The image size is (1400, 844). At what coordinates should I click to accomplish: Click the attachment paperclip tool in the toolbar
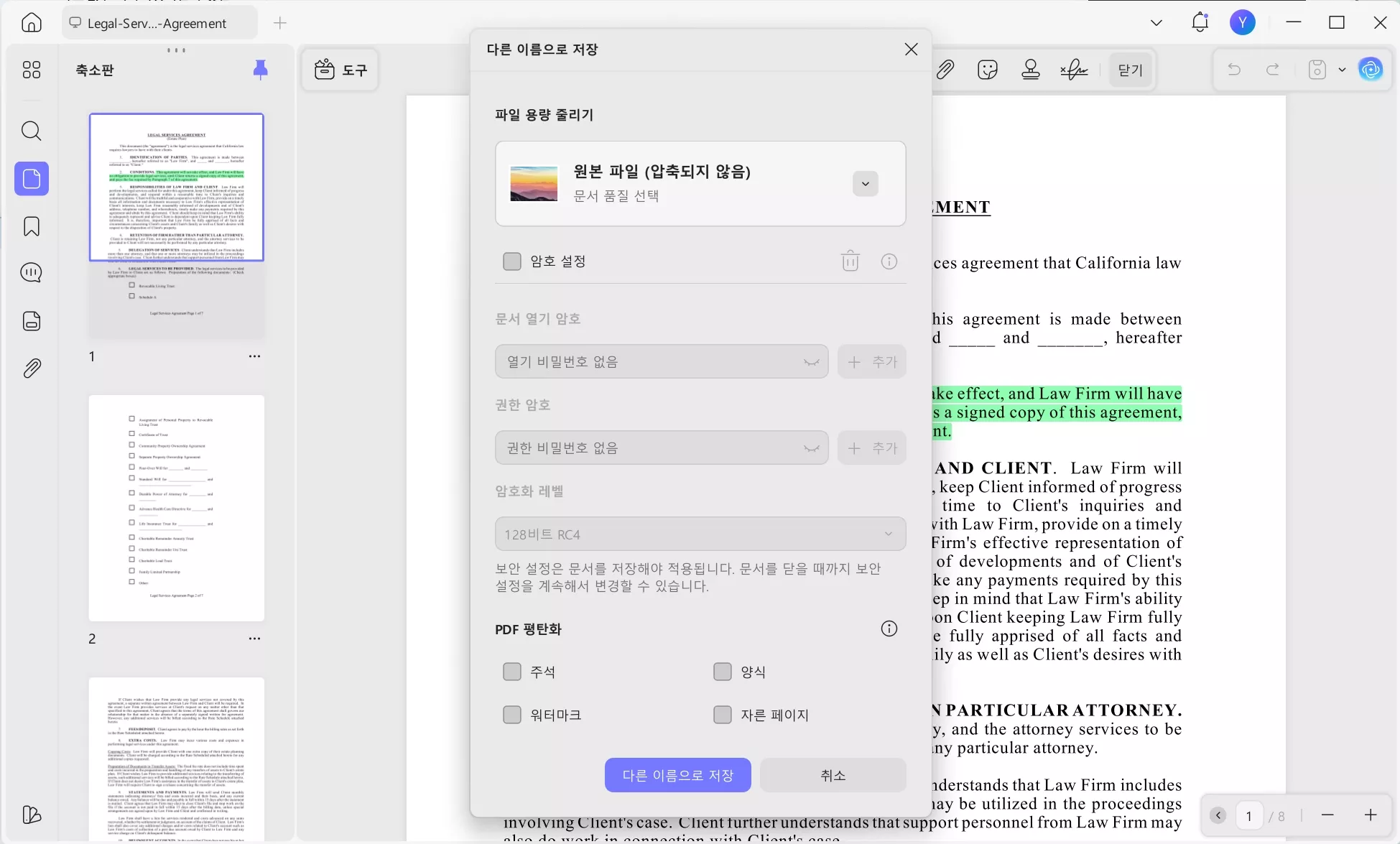pos(946,70)
